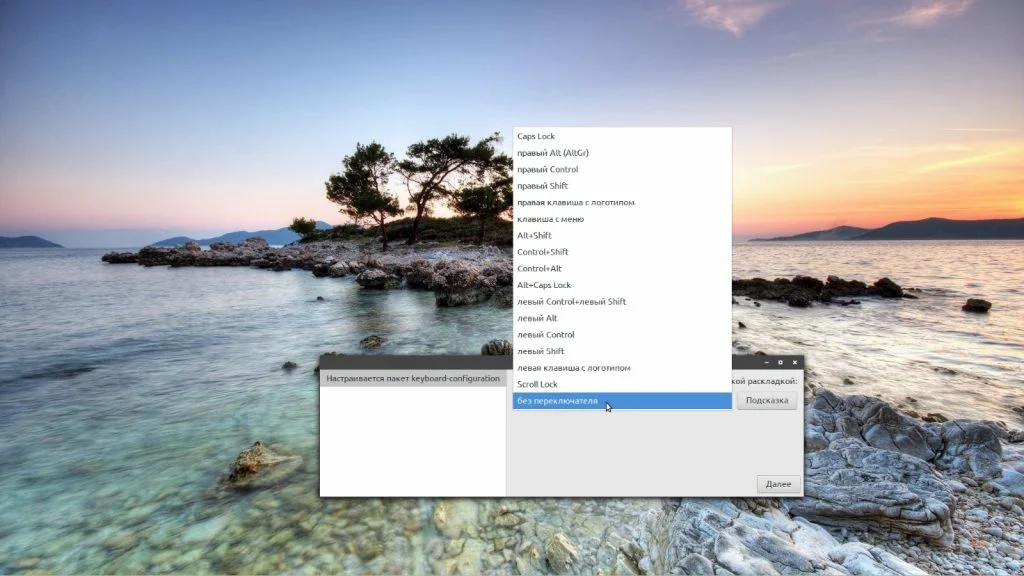This screenshot has width=1024, height=576.
Task: Choose левый Control+левый Shift
Action: [572, 302]
